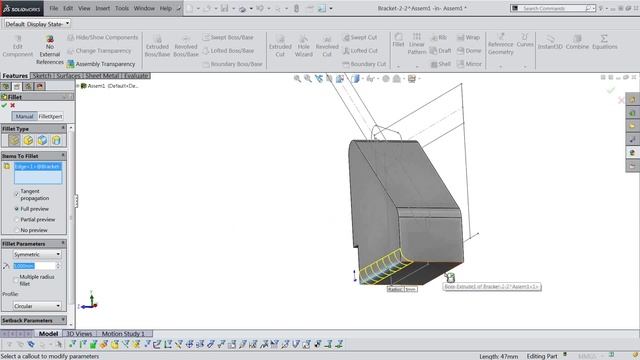
Task: Select the constant size fillet type icon
Action: 14,140
